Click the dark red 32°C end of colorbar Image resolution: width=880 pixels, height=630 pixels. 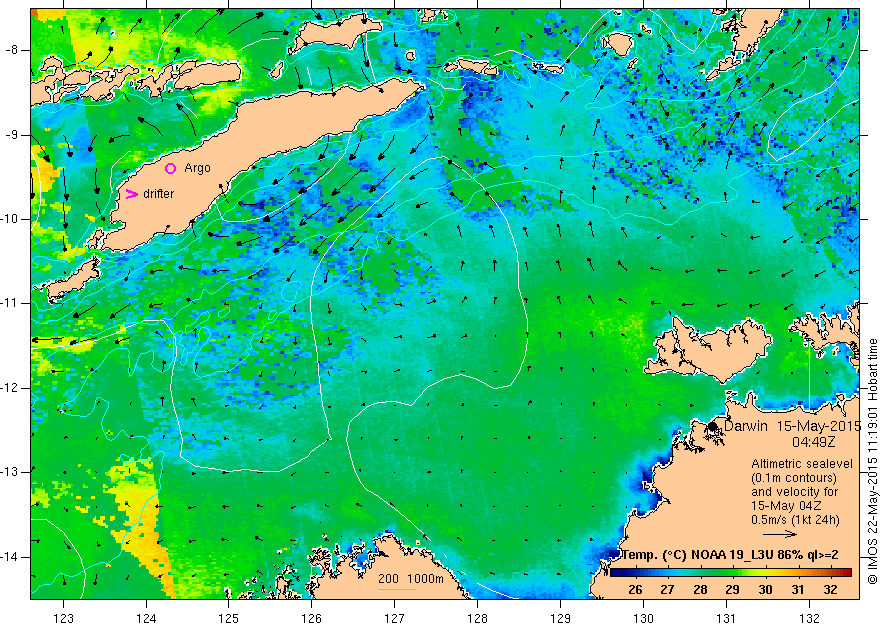point(842,573)
